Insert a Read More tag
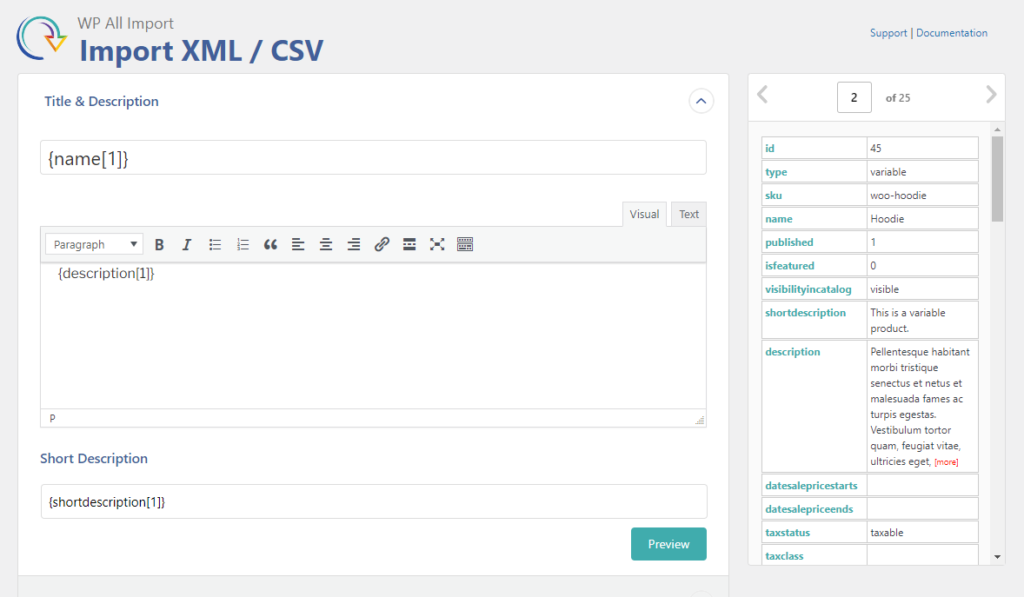The image size is (1024, 597). pyautogui.click(x=409, y=244)
